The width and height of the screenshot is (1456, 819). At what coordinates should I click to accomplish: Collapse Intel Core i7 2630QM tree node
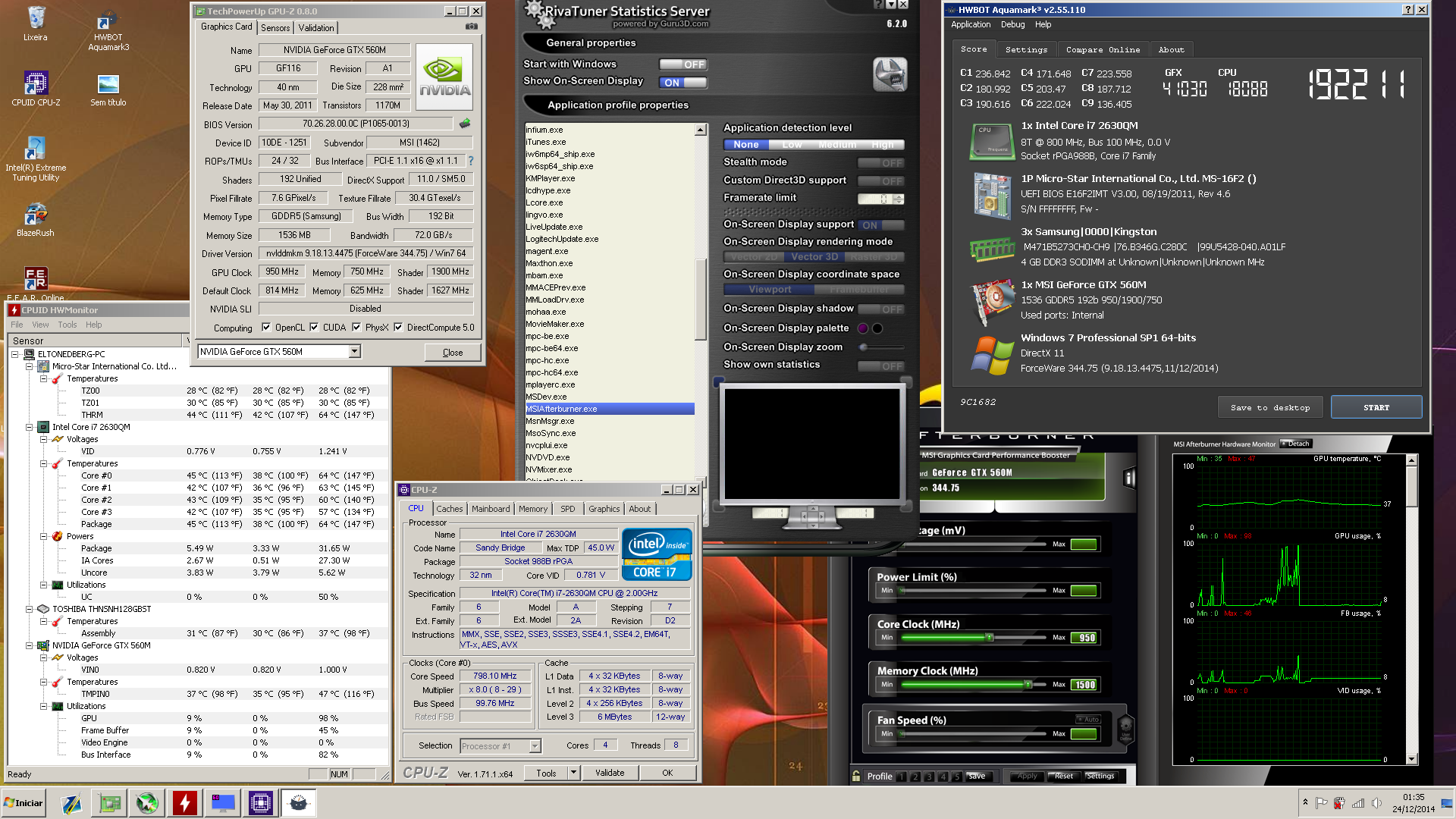tap(29, 427)
